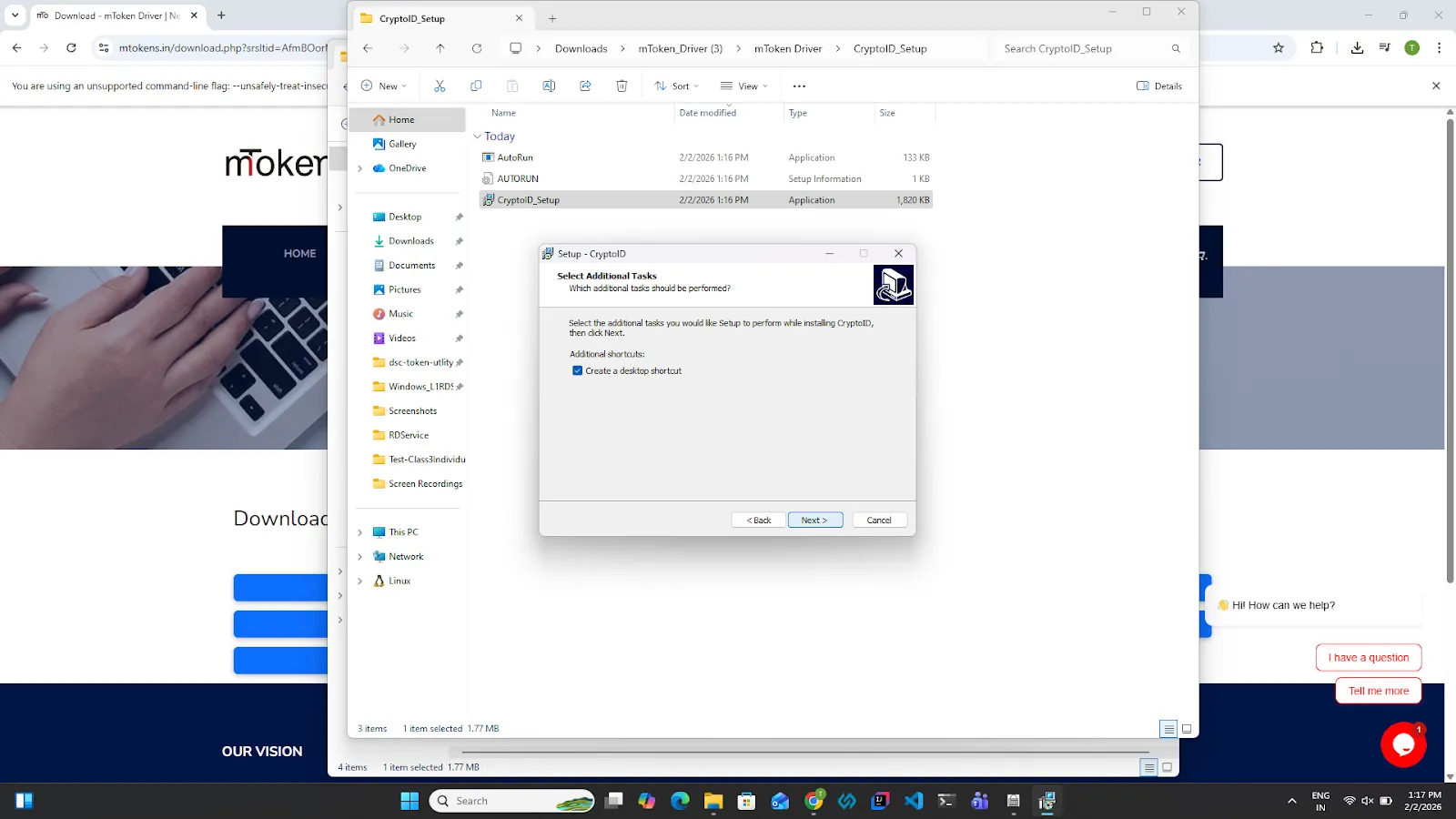
Task: Cancel the CryptoID setup
Action: click(879, 521)
